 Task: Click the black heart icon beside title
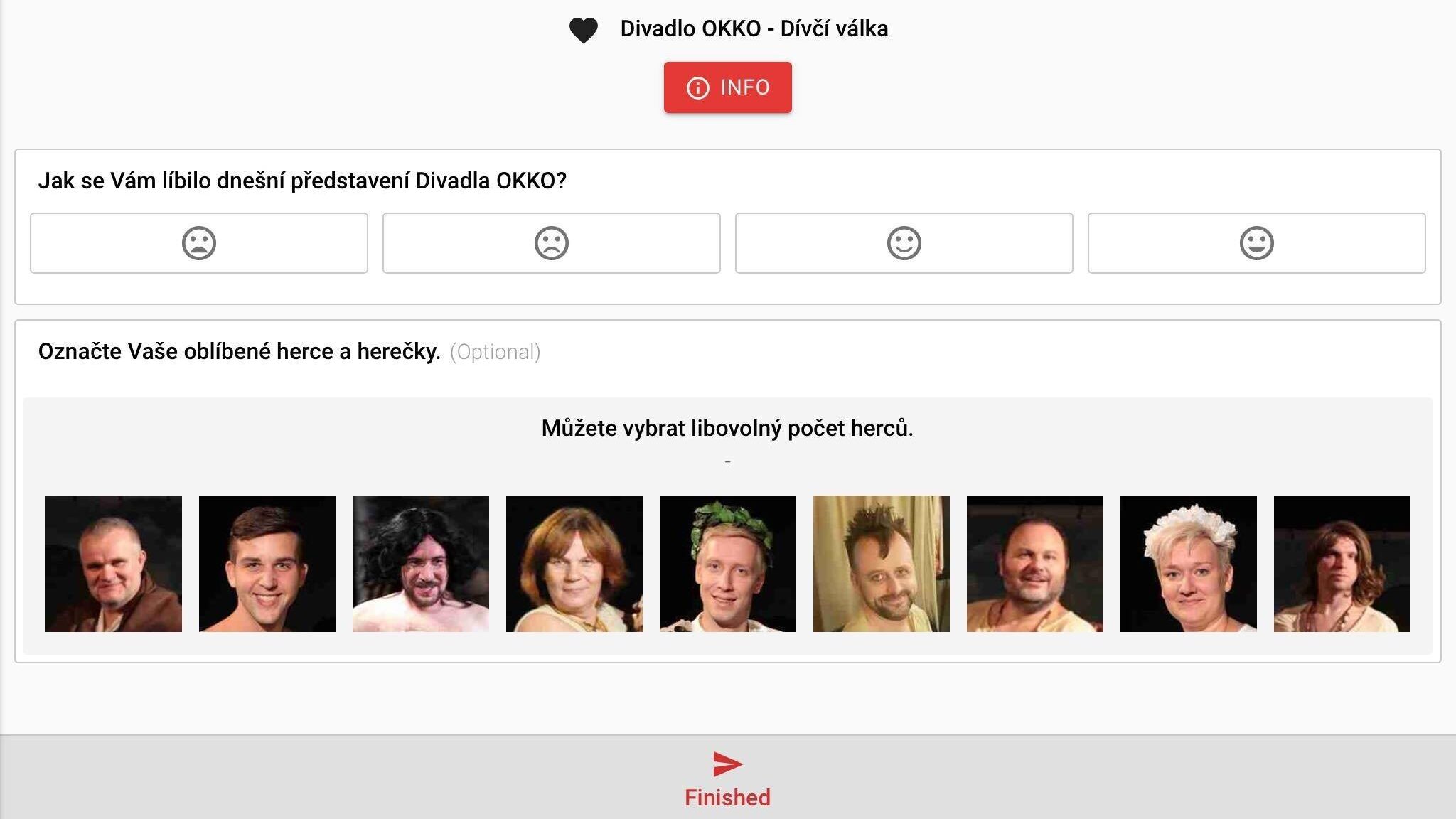pos(583,31)
